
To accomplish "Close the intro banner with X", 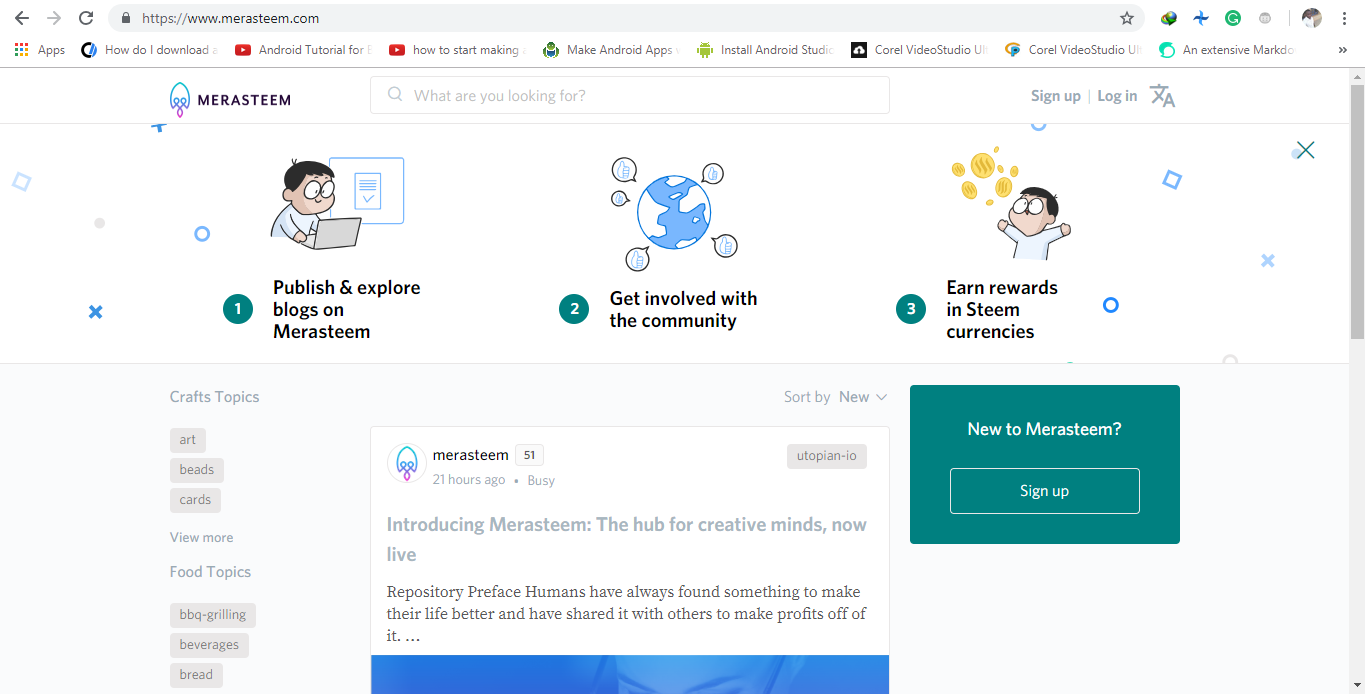I will (x=1305, y=150).
